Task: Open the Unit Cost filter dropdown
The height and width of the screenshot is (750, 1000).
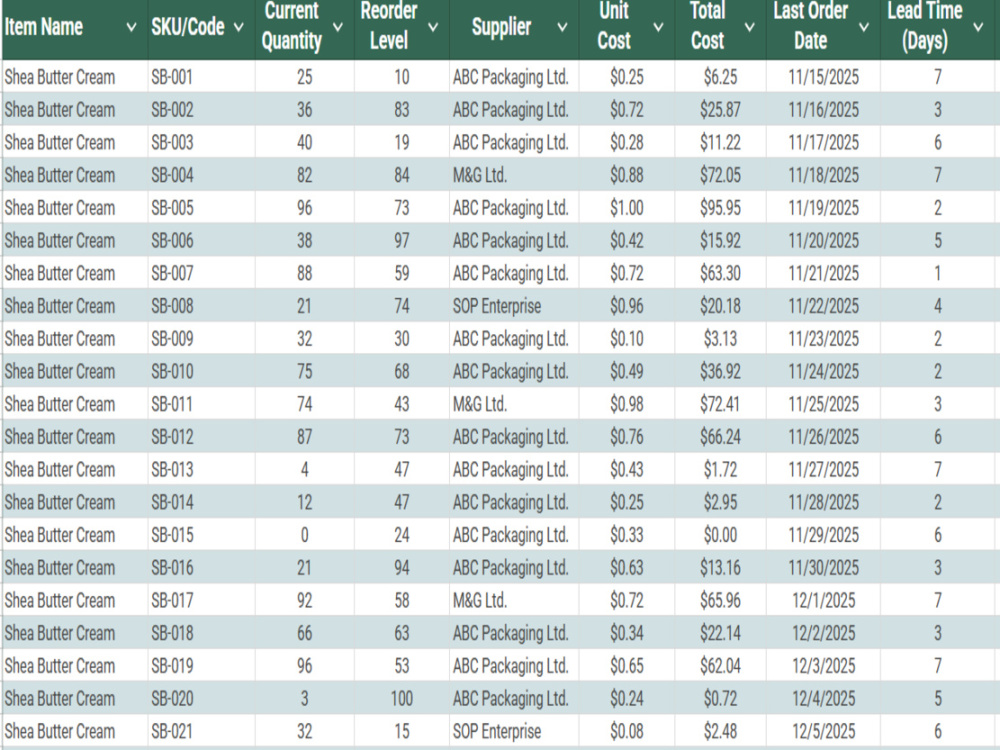Action: click(x=658, y=27)
